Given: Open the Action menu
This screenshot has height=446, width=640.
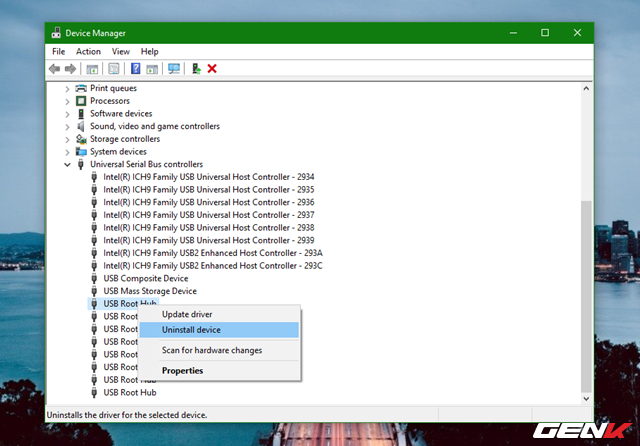Looking at the screenshot, I should 88,51.
